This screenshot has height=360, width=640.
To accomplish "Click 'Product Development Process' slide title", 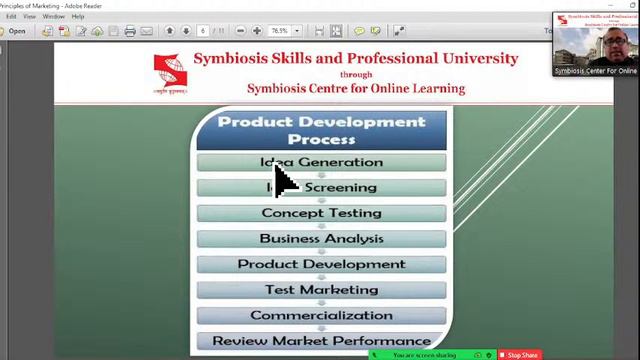I will (322, 131).
